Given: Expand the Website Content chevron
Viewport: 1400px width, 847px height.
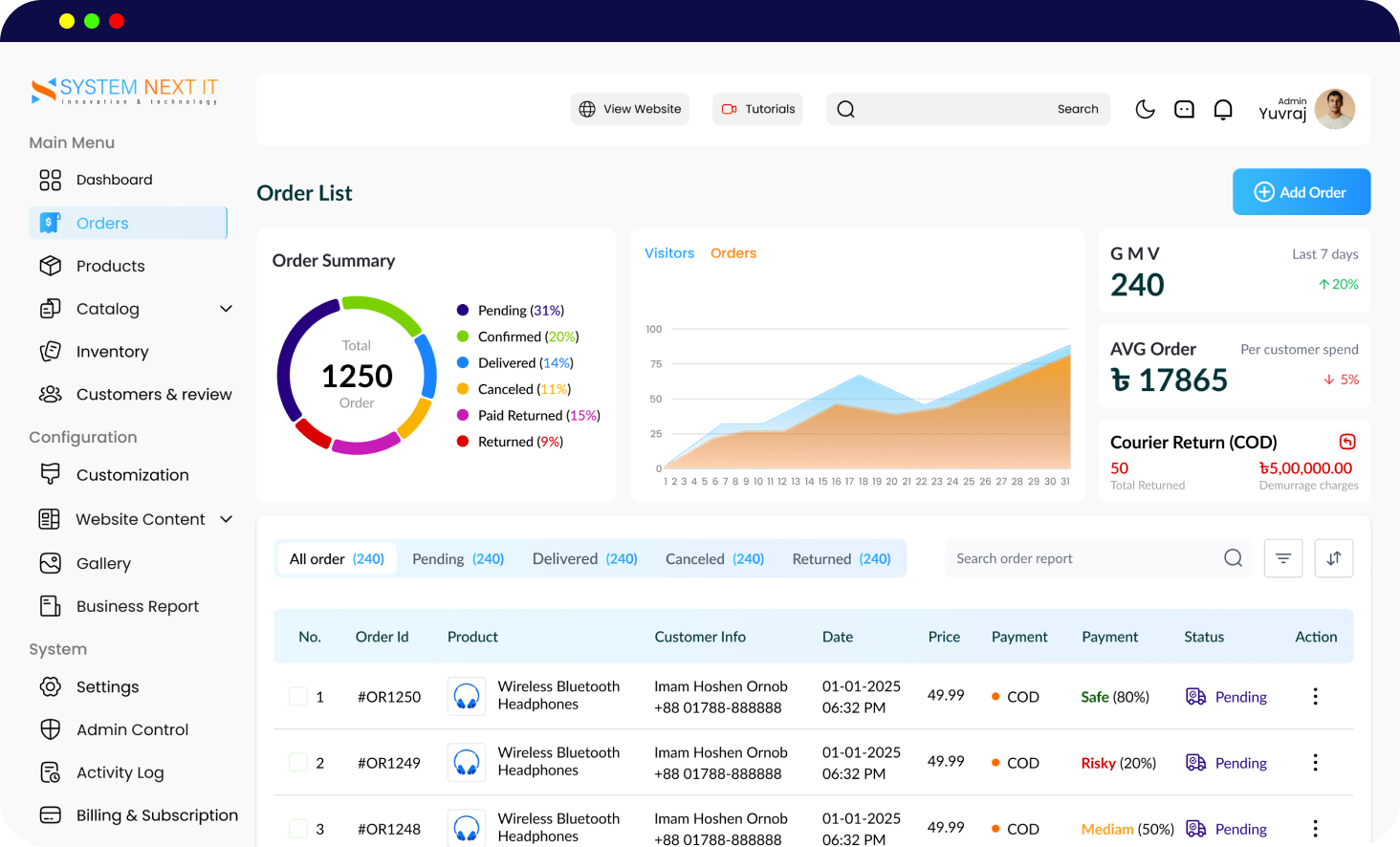Looking at the screenshot, I should coord(227,519).
